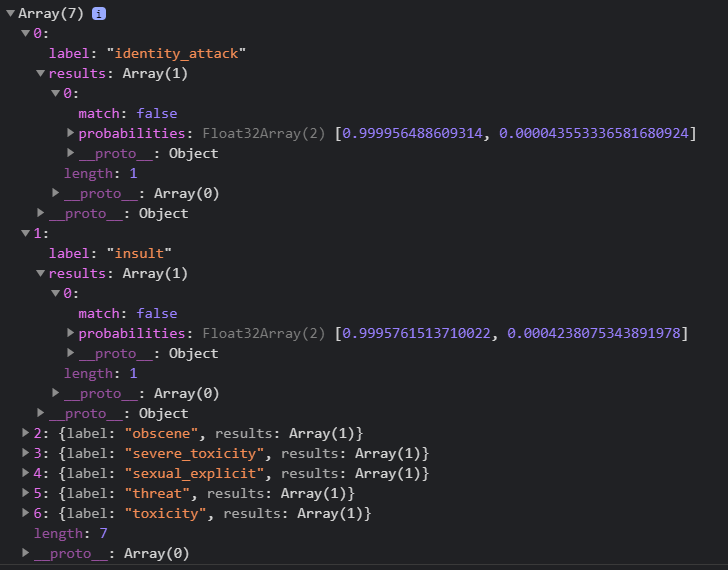The height and width of the screenshot is (570, 728).
Task: Click the "threat" string
Action: (x=157, y=493)
